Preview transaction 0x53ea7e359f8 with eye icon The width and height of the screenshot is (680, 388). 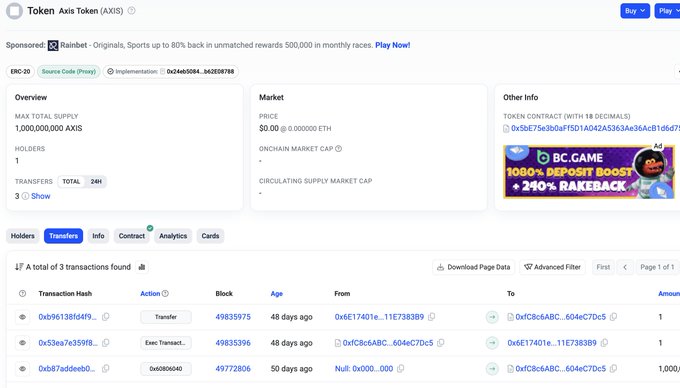click(23, 343)
